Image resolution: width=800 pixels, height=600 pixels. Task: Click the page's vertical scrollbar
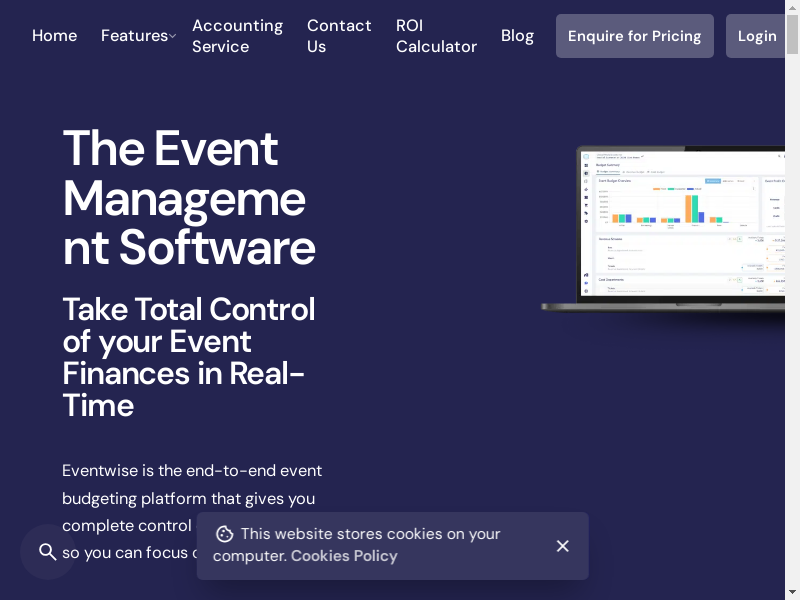(792, 300)
